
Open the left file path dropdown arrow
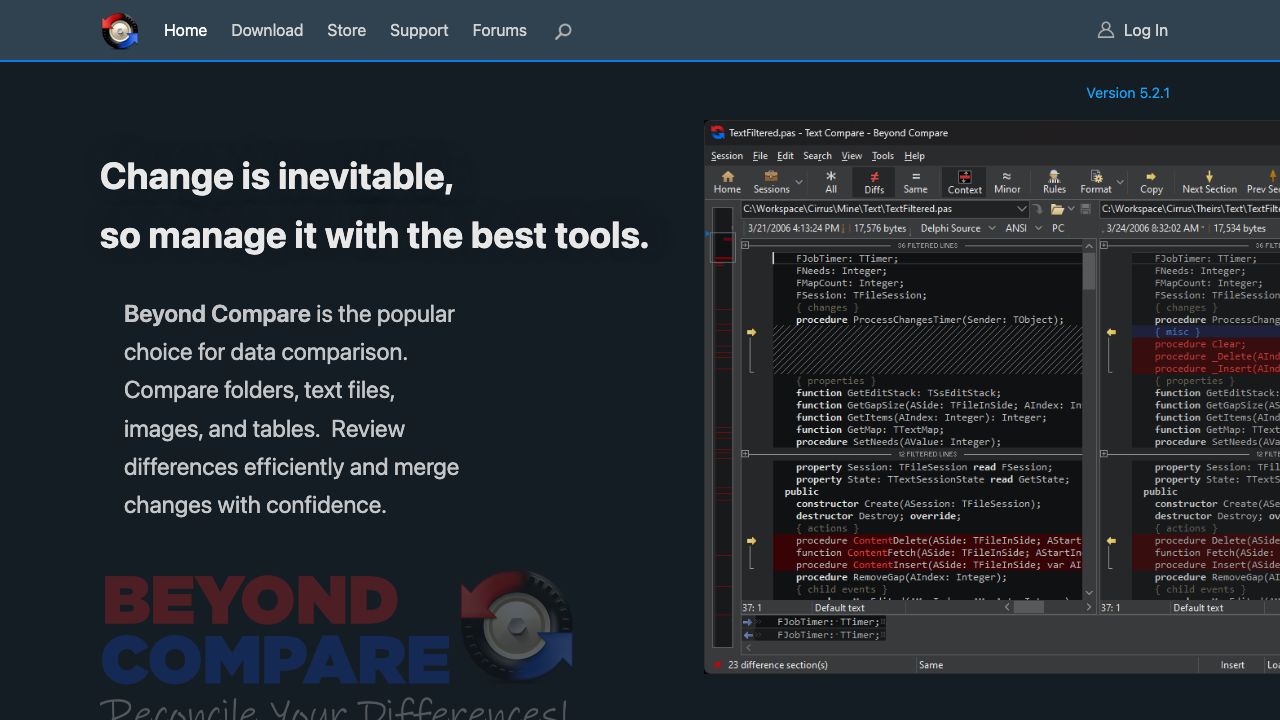pos(1021,209)
